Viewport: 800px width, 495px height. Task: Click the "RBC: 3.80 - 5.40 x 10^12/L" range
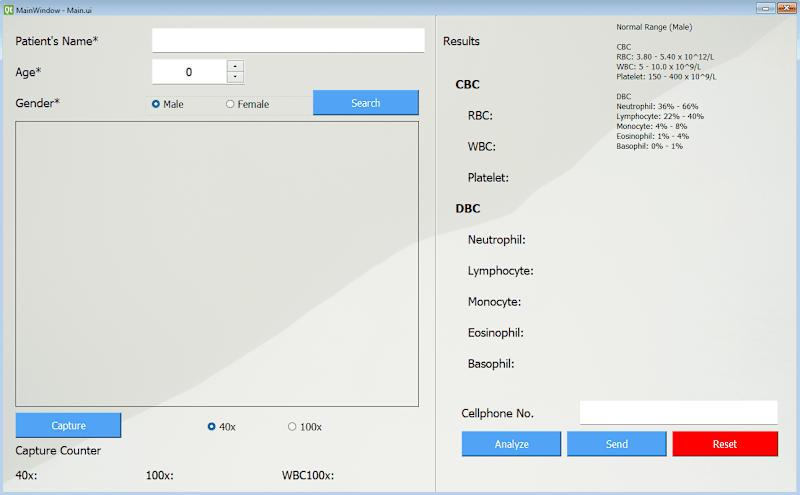coord(665,57)
